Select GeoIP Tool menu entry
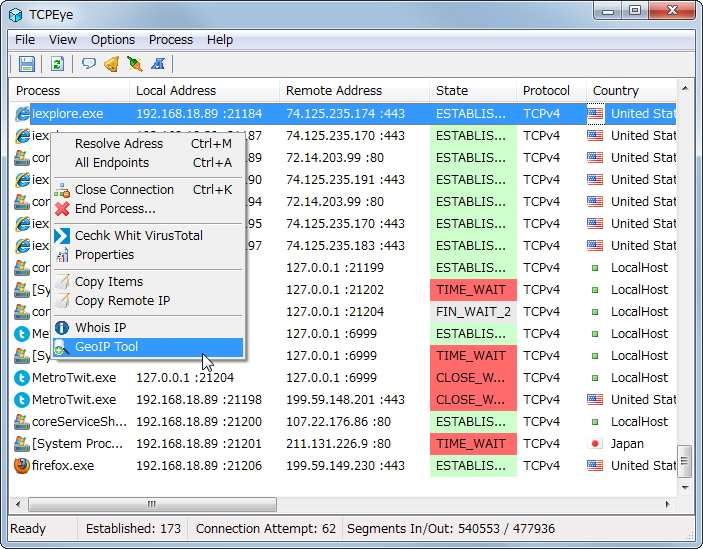Viewport: 703px width, 549px height. coord(148,347)
